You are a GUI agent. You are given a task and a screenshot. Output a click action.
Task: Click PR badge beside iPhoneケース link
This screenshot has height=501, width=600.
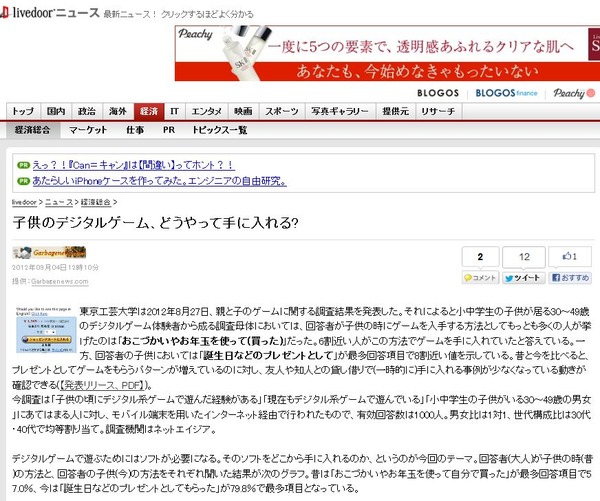[x=23, y=181]
